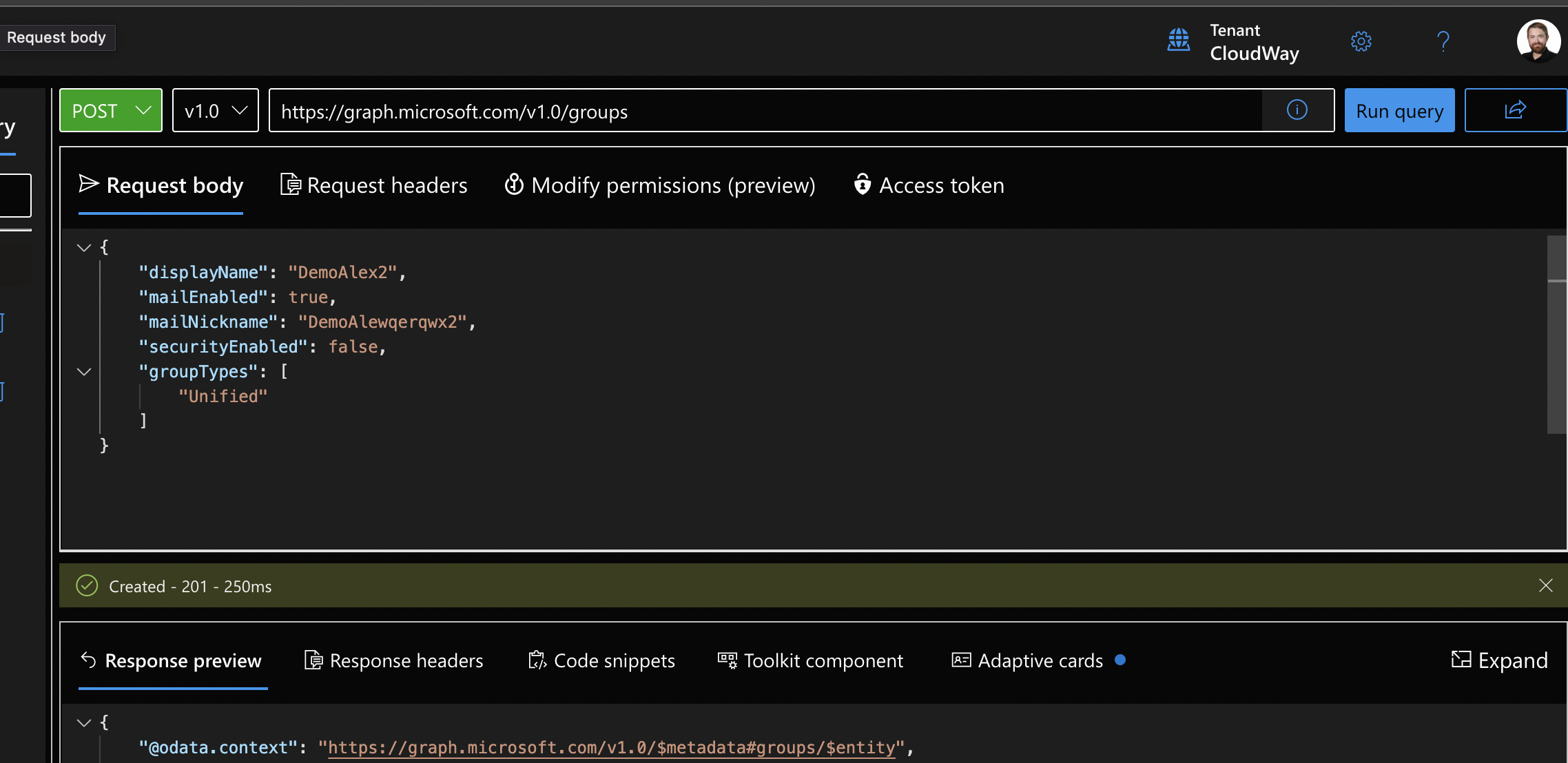Open the settings gear

pos(1361,41)
